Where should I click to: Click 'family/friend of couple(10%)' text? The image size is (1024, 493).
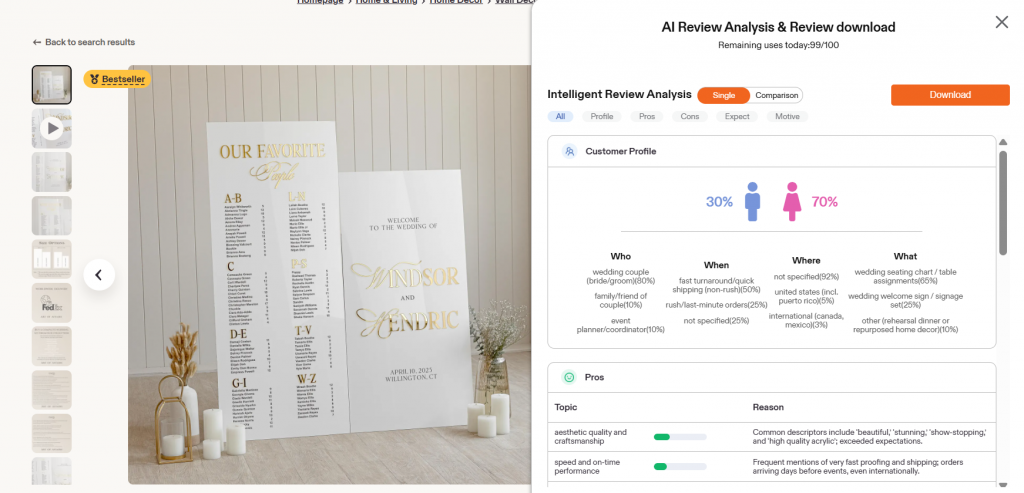[620, 300]
